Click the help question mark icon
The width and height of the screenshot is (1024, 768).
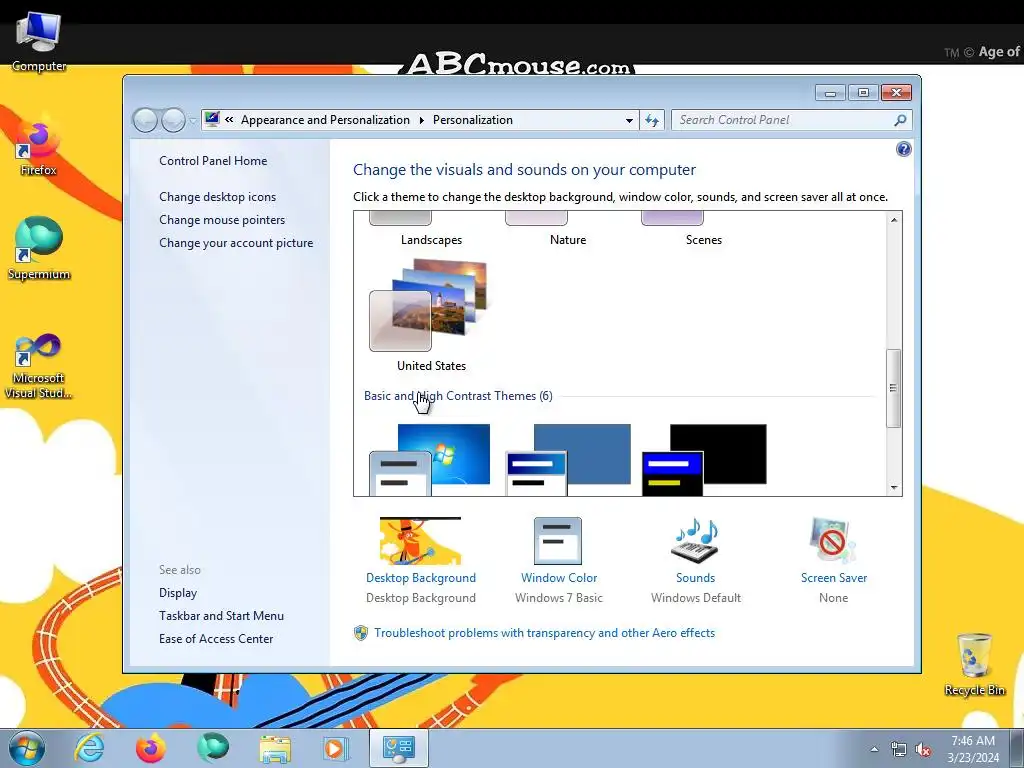point(903,150)
